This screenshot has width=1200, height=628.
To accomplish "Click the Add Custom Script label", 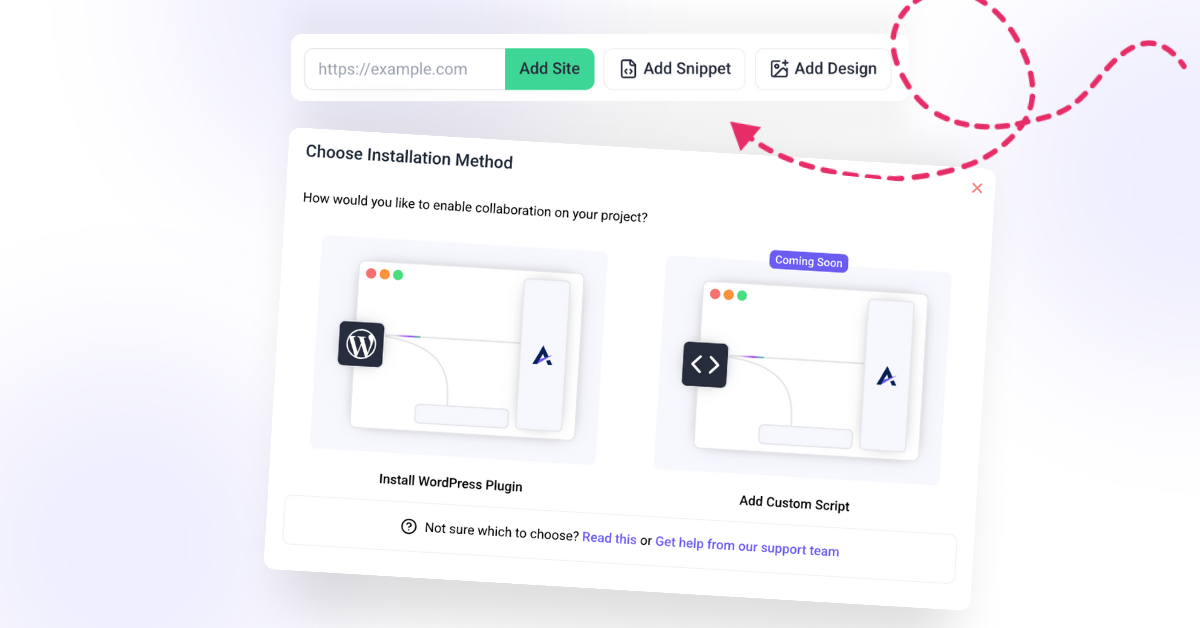I will click(795, 503).
